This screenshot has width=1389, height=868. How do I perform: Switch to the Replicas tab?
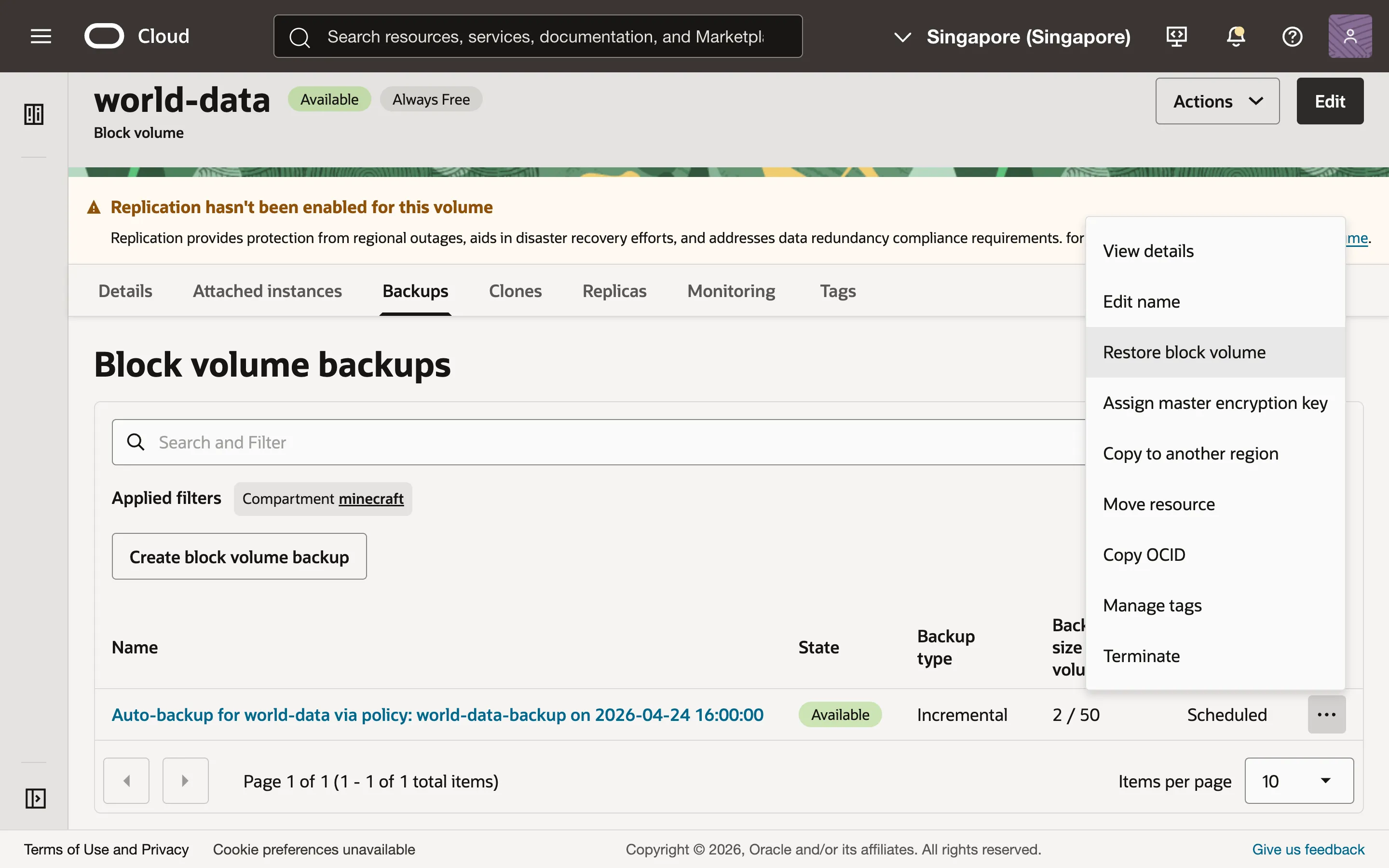[x=613, y=291]
